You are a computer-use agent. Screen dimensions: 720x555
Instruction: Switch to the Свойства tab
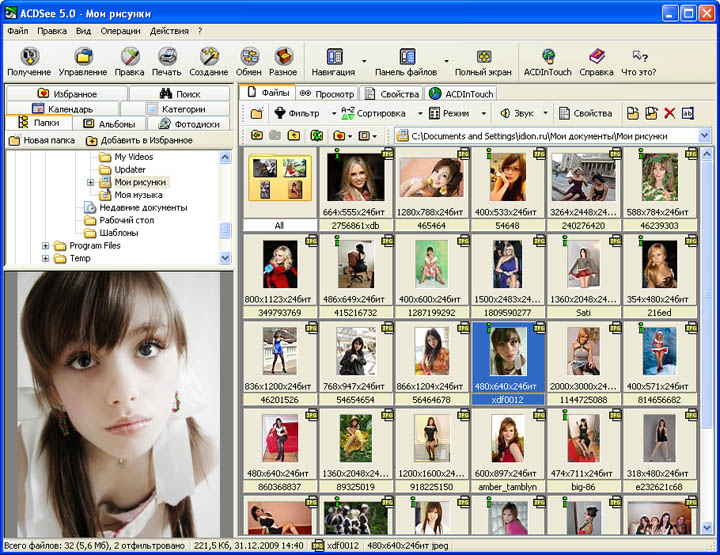coord(392,94)
